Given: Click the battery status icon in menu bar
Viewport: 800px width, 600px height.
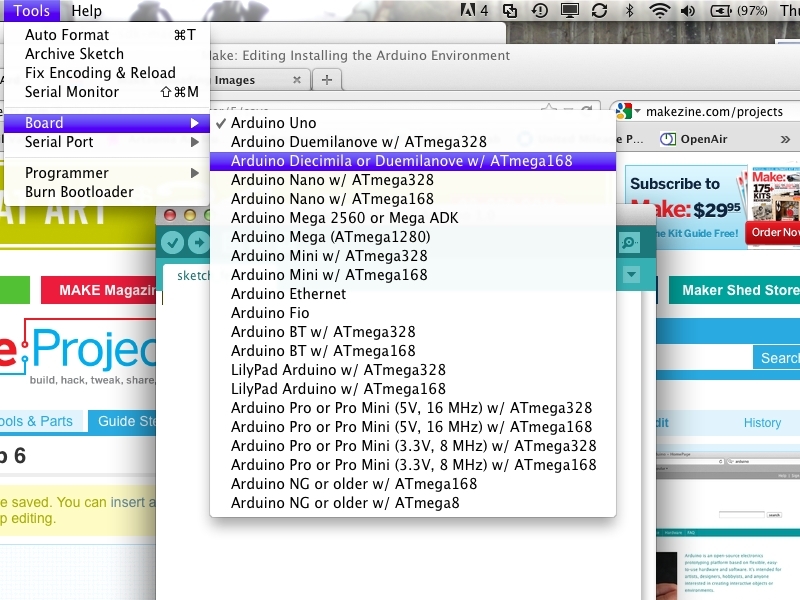Looking at the screenshot, I should [720, 10].
